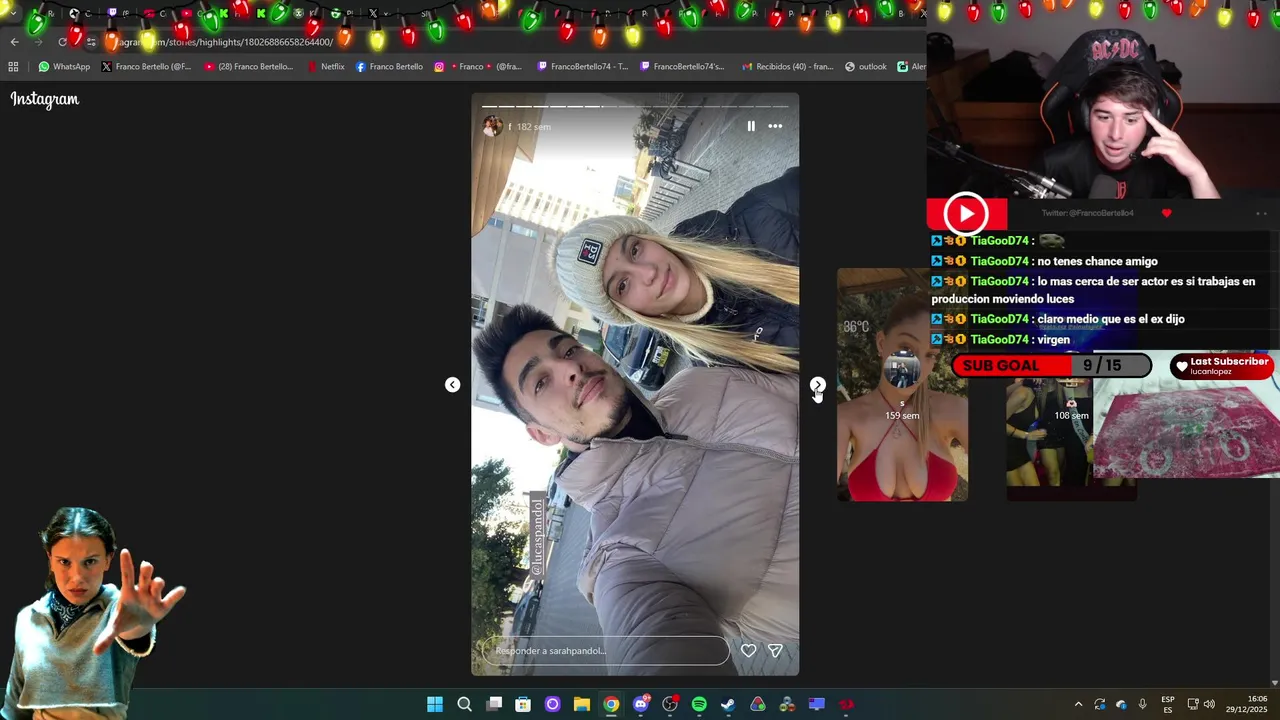Image resolution: width=1280 pixels, height=720 pixels.
Task: Open the Instagram 'Franco' bookmark
Action: pyautogui.click(x=478, y=67)
